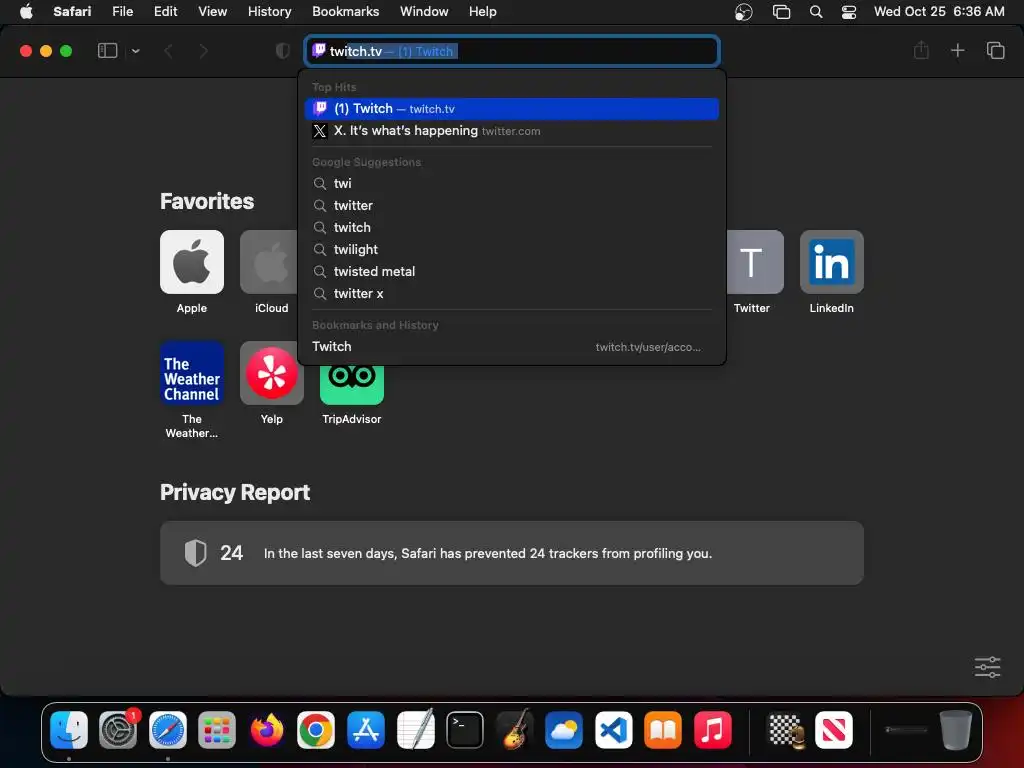Open the LinkedIn favorite
The image size is (1024, 768).
(x=831, y=262)
